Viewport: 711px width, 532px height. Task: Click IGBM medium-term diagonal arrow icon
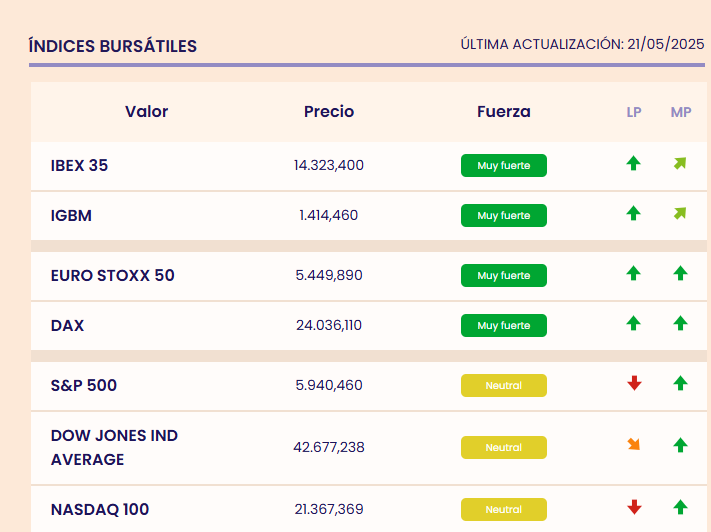(680, 213)
